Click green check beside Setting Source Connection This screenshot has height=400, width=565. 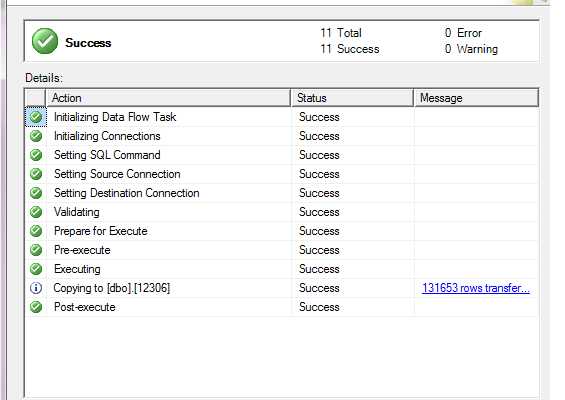(36, 174)
